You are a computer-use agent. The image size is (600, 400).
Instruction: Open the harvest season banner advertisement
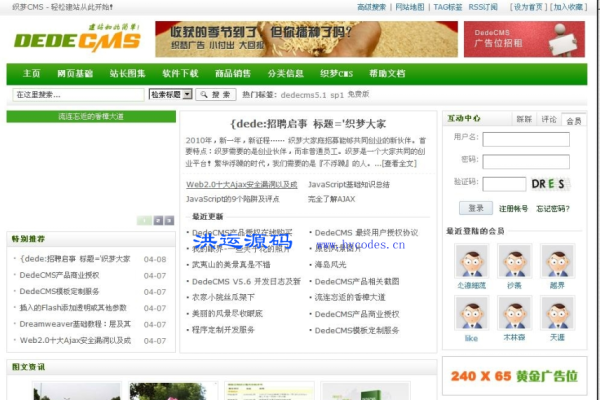click(306, 39)
